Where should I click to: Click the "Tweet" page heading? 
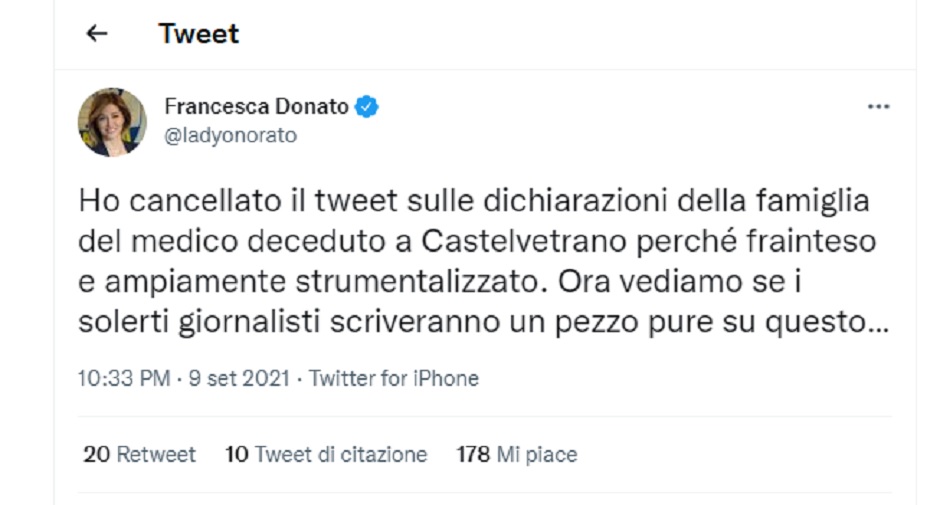[x=199, y=34]
